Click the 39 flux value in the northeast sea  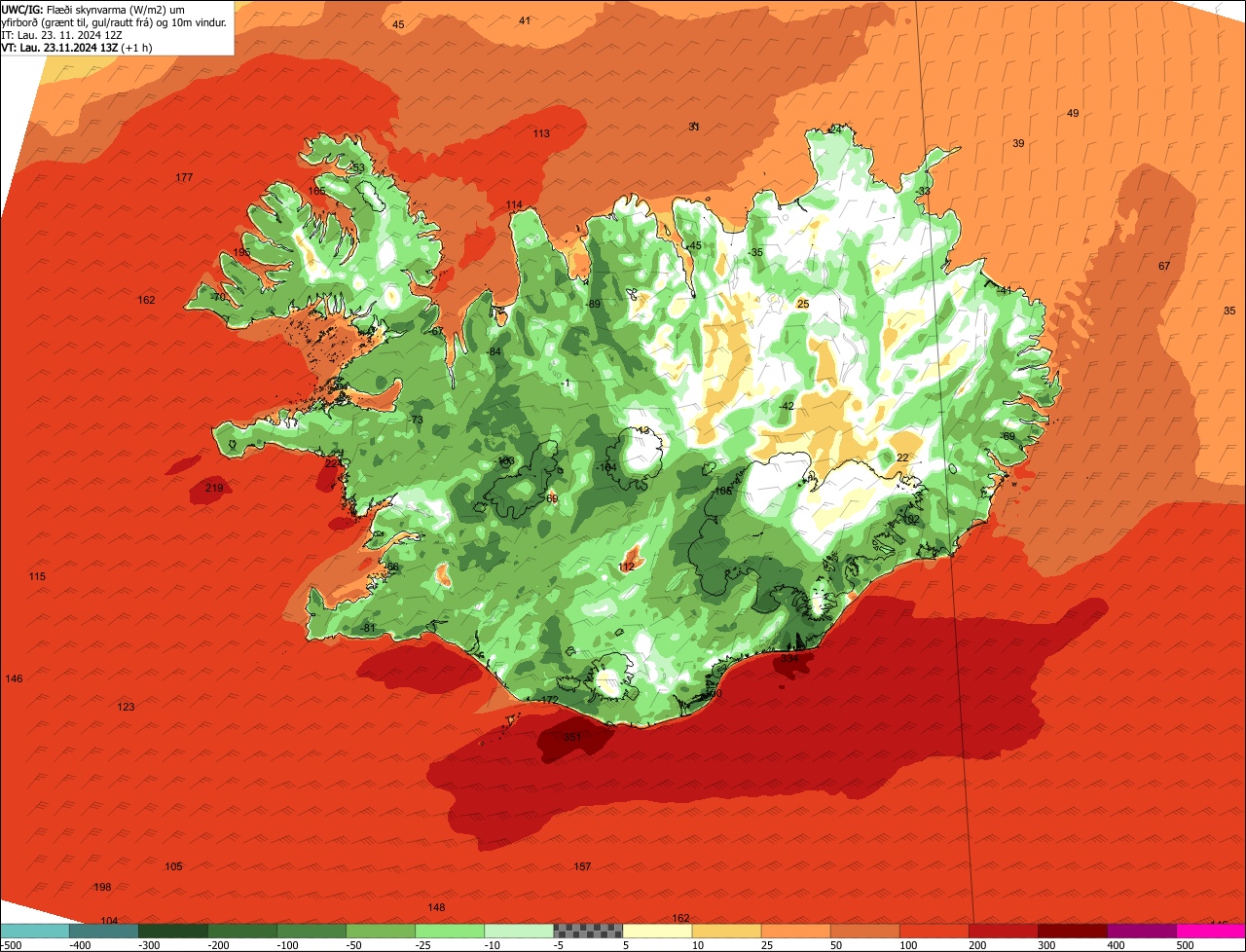(1018, 143)
